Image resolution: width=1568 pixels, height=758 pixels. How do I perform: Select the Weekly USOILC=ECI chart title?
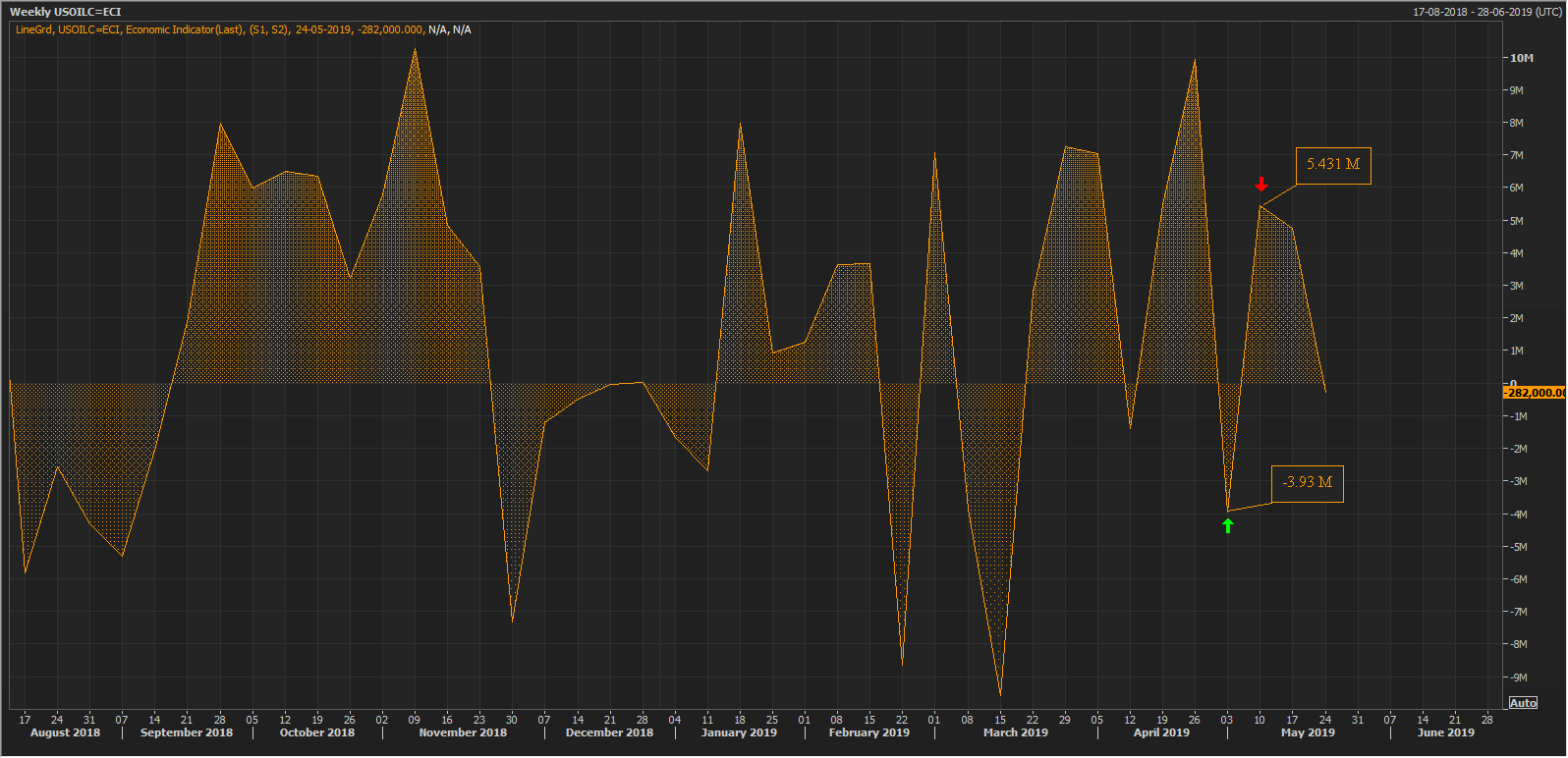[x=66, y=12]
